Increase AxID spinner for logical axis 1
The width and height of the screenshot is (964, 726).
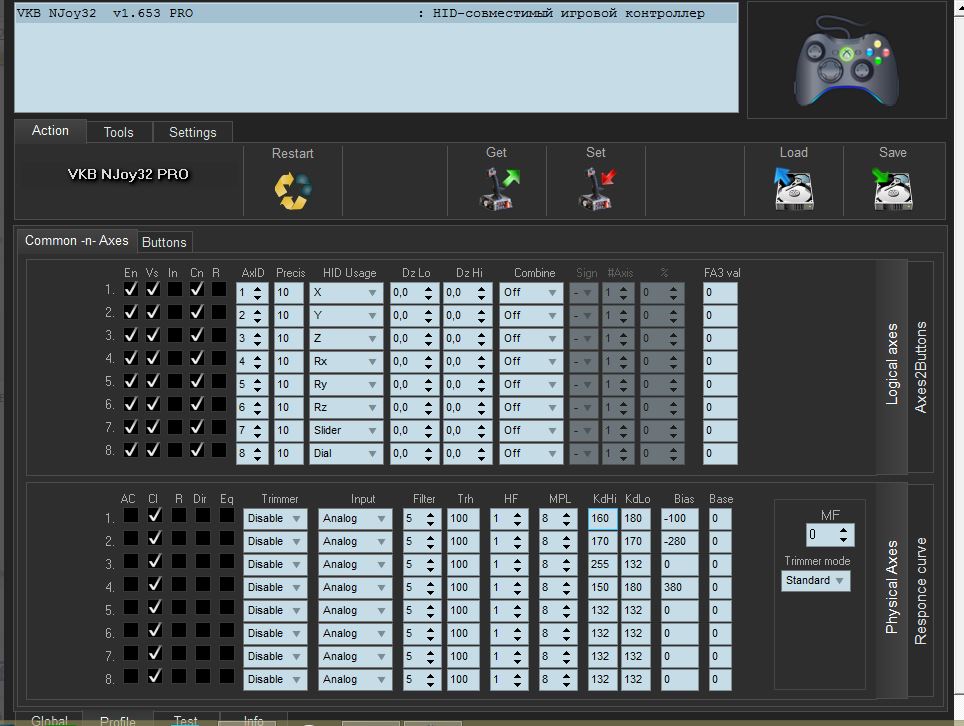[259, 288]
